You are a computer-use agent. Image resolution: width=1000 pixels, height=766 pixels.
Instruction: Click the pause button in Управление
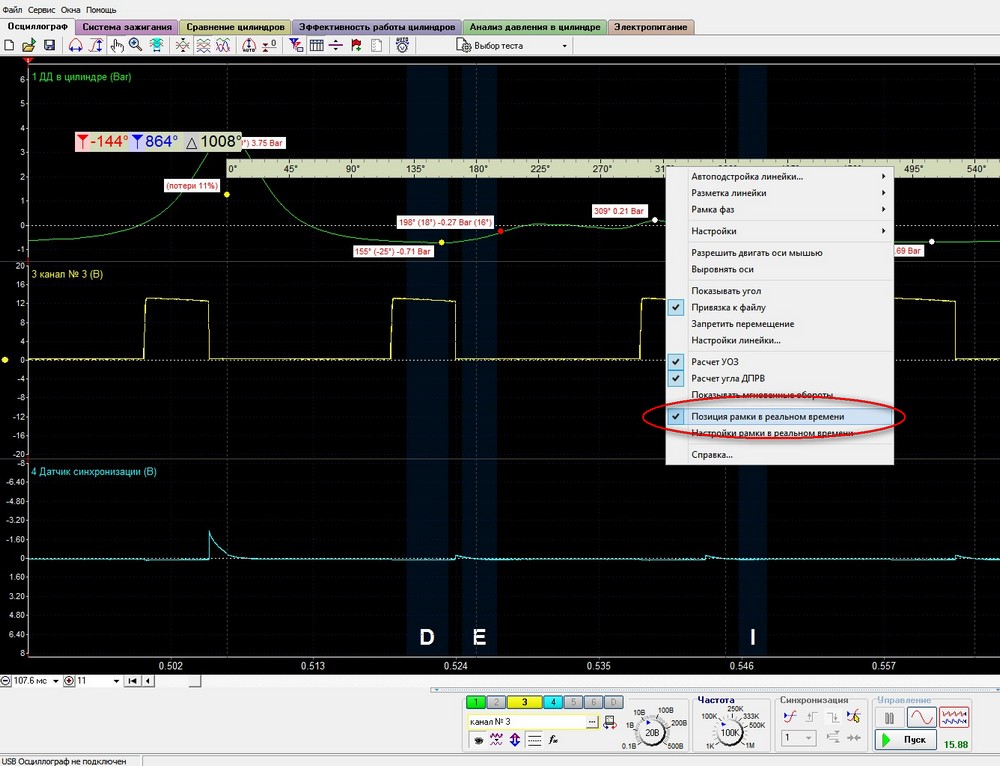pyautogui.click(x=890, y=718)
